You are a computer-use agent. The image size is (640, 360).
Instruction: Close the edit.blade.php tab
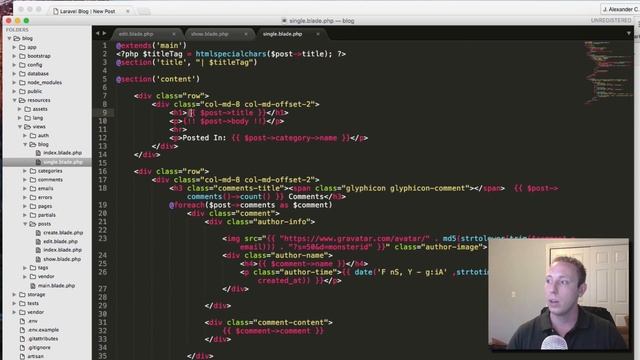click(174, 34)
